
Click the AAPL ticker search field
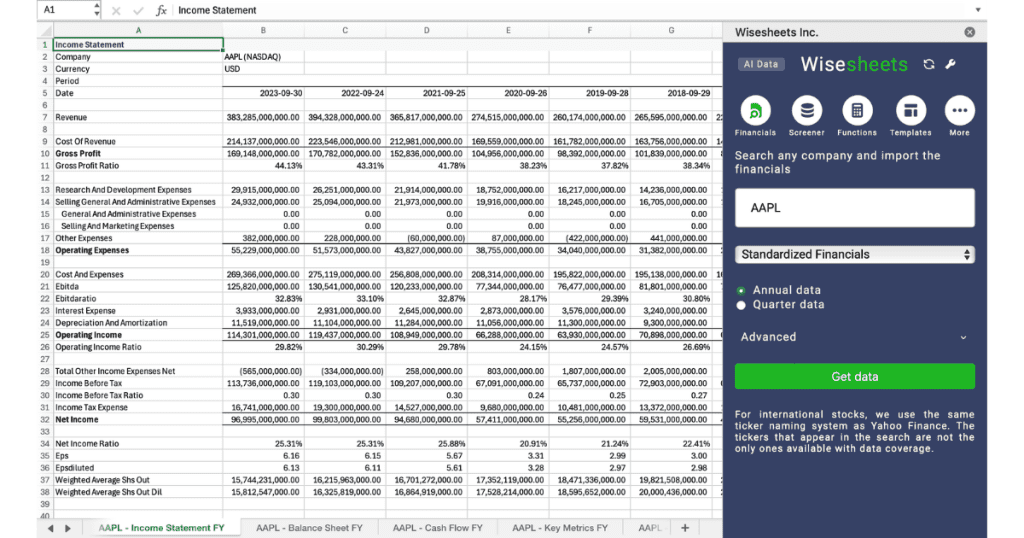pyautogui.click(x=854, y=208)
